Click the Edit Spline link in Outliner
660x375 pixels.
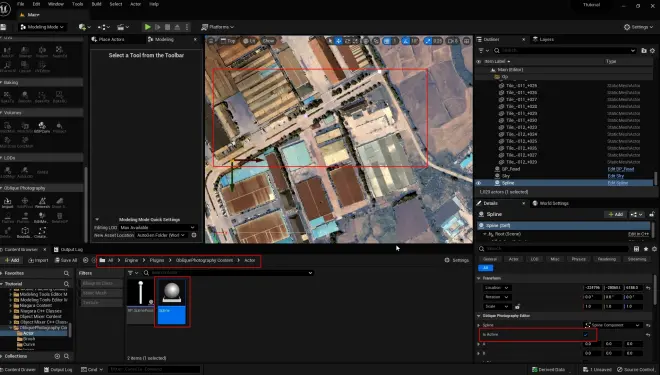click(x=617, y=183)
